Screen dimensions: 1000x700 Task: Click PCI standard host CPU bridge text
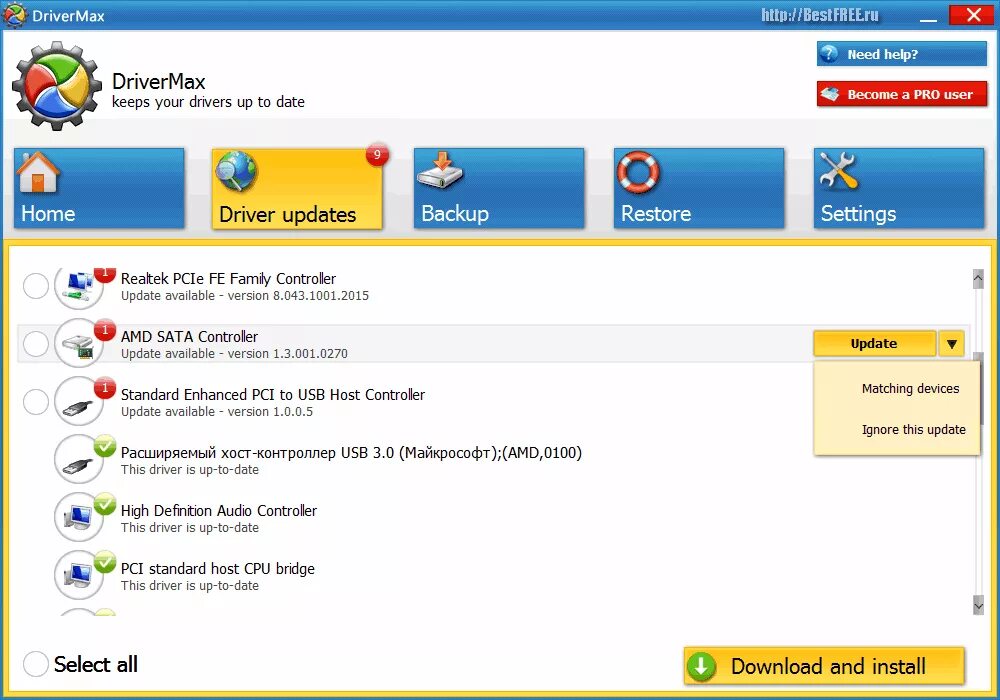[x=218, y=569]
